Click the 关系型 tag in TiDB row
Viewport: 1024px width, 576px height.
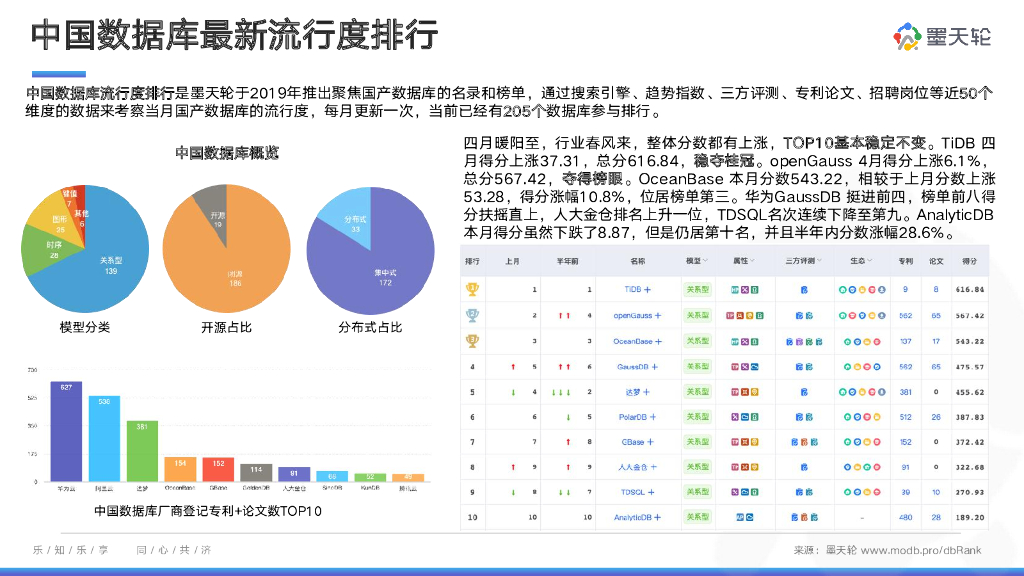697,289
